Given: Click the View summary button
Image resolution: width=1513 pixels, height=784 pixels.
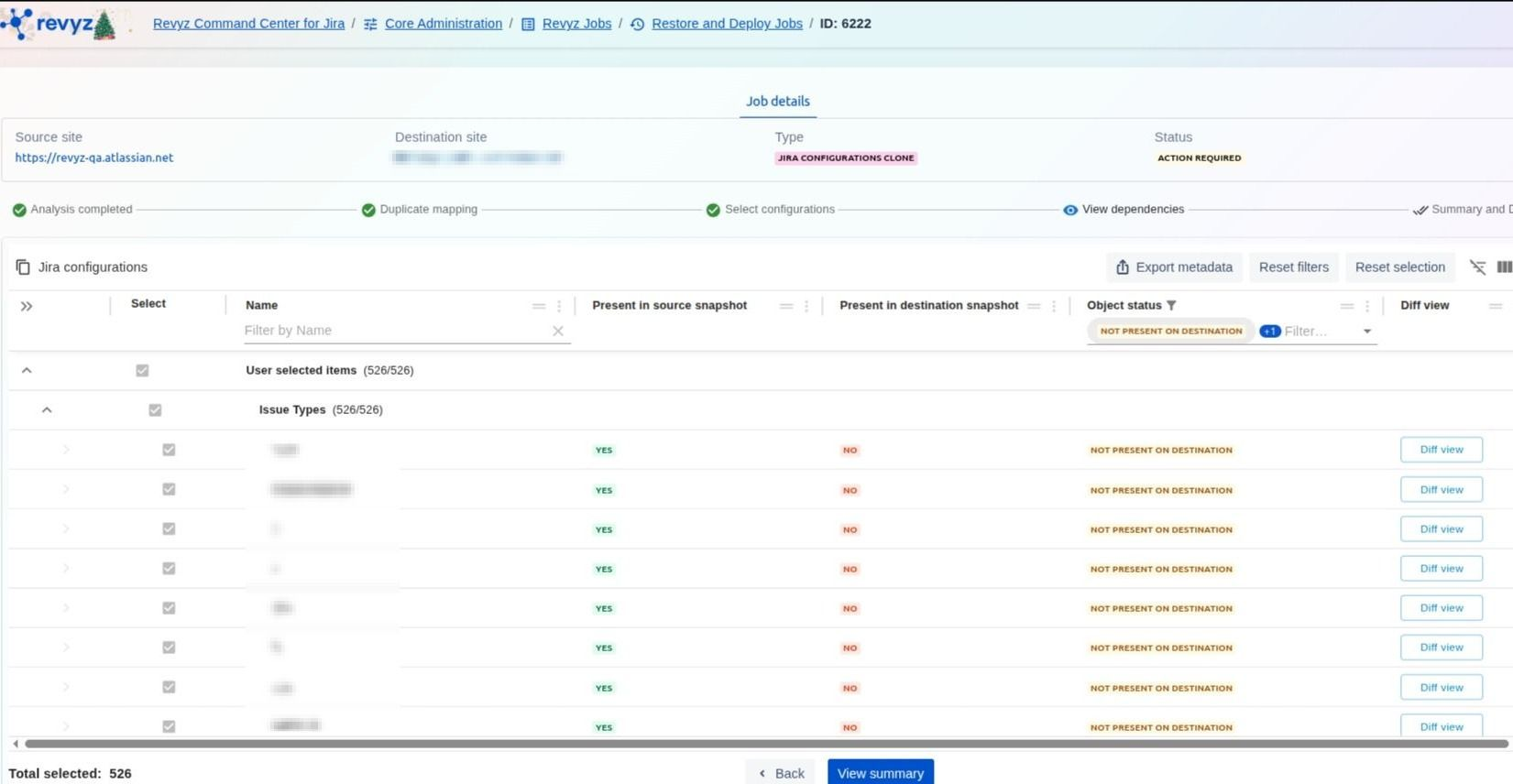Looking at the screenshot, I should (x=880, y=773).
